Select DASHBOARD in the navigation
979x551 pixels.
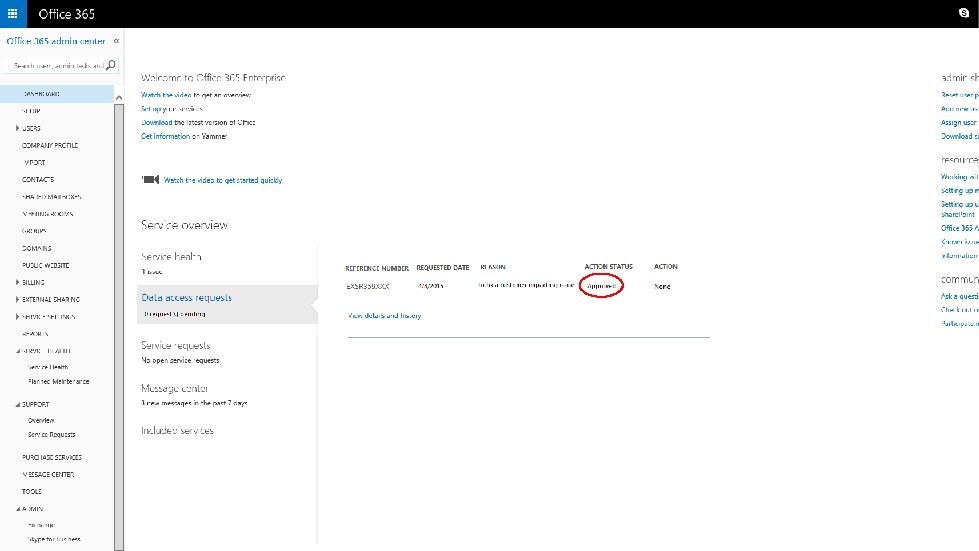point(57,94)
